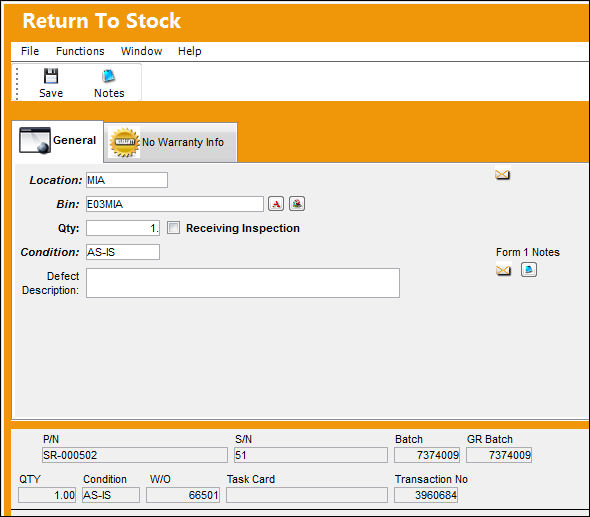This screenshot has width=590, height=517.
Task: Click the Defect Description text box
Action: [243, 283]
